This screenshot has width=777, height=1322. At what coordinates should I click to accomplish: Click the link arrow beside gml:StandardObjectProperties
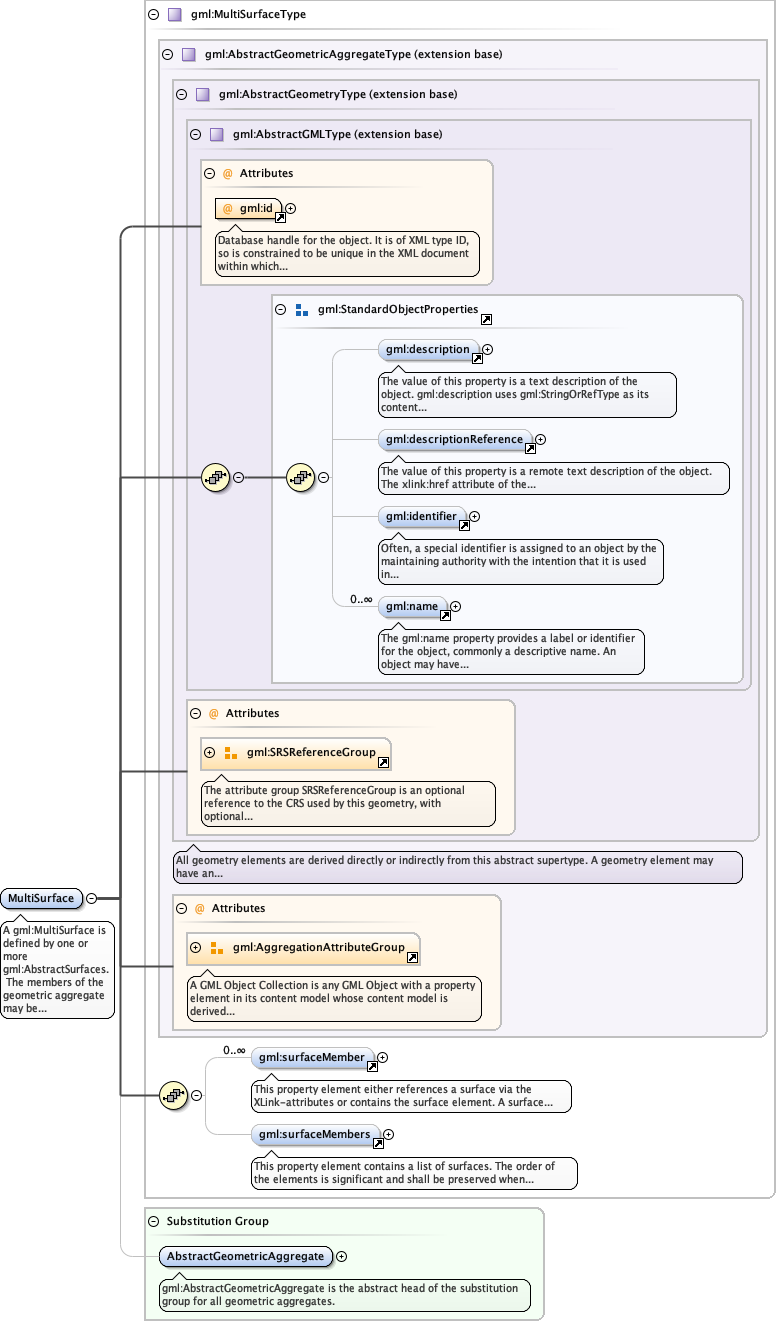[x=486, y=319]
